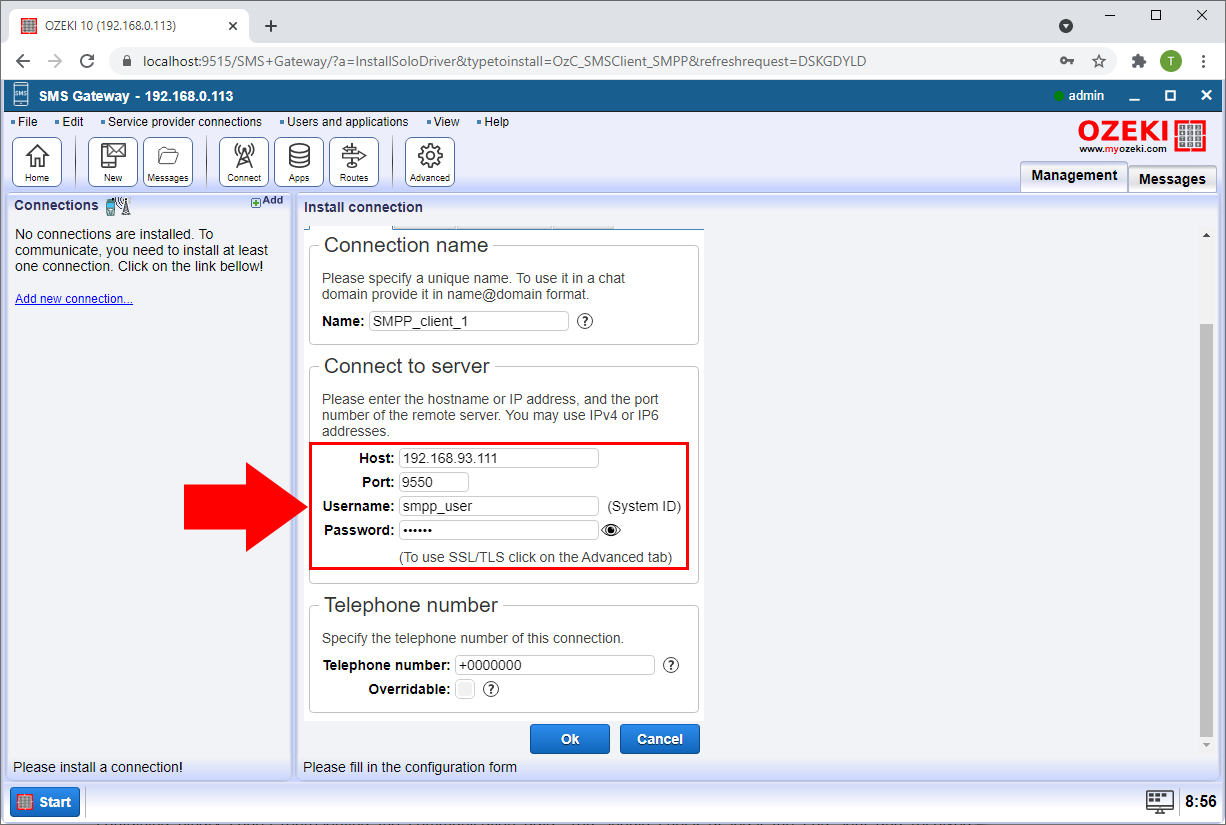Open the Chrome three-dot menu
1226x825 pixels.
[1203, 61]
